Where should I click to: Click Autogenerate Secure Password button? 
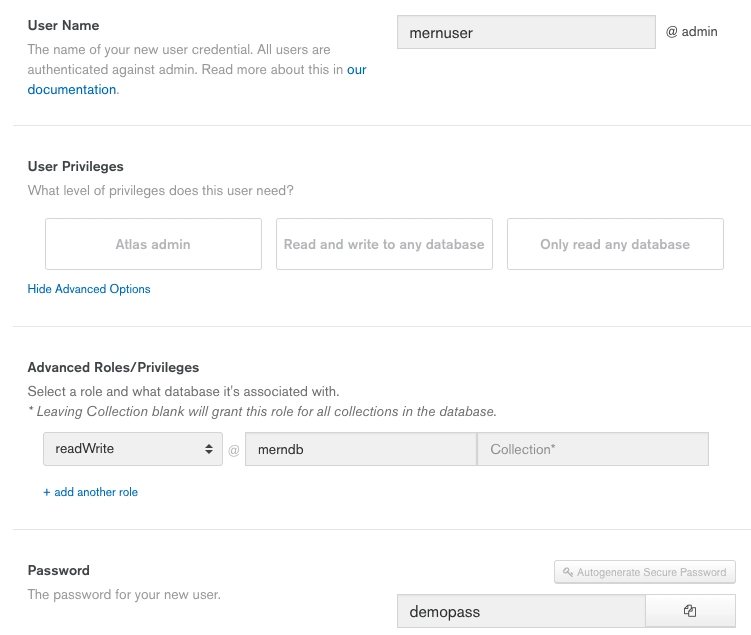645,572
